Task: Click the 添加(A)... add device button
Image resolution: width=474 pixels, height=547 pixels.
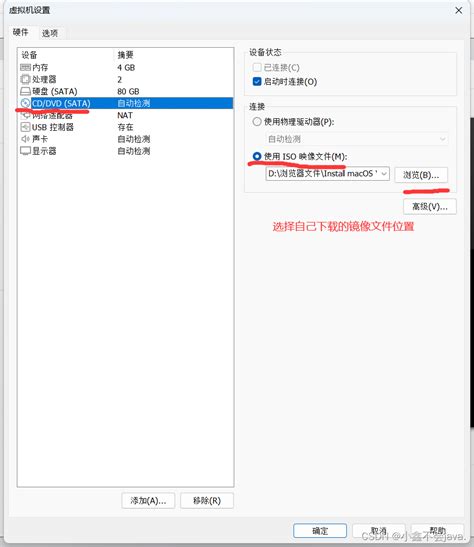Action: pyautogui.click(x=148, y=501)
